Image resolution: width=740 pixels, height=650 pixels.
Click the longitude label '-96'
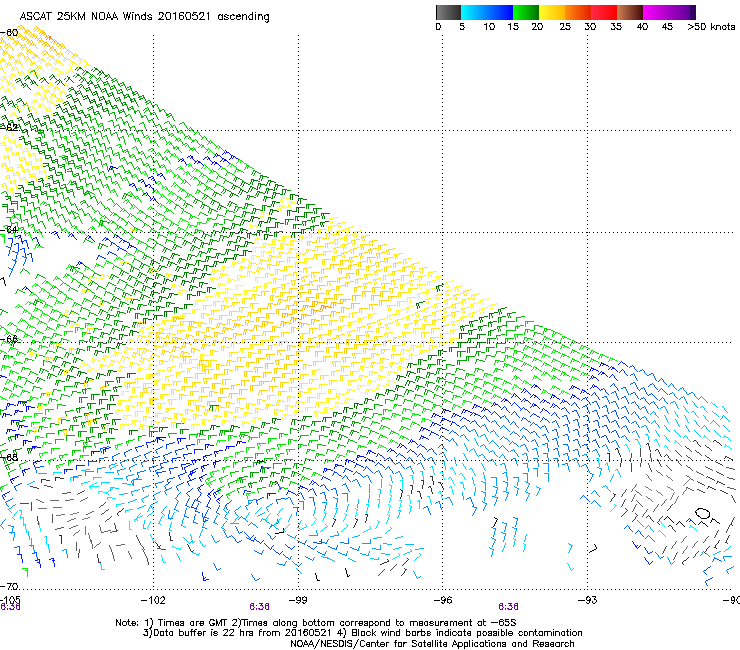point(443,600)
